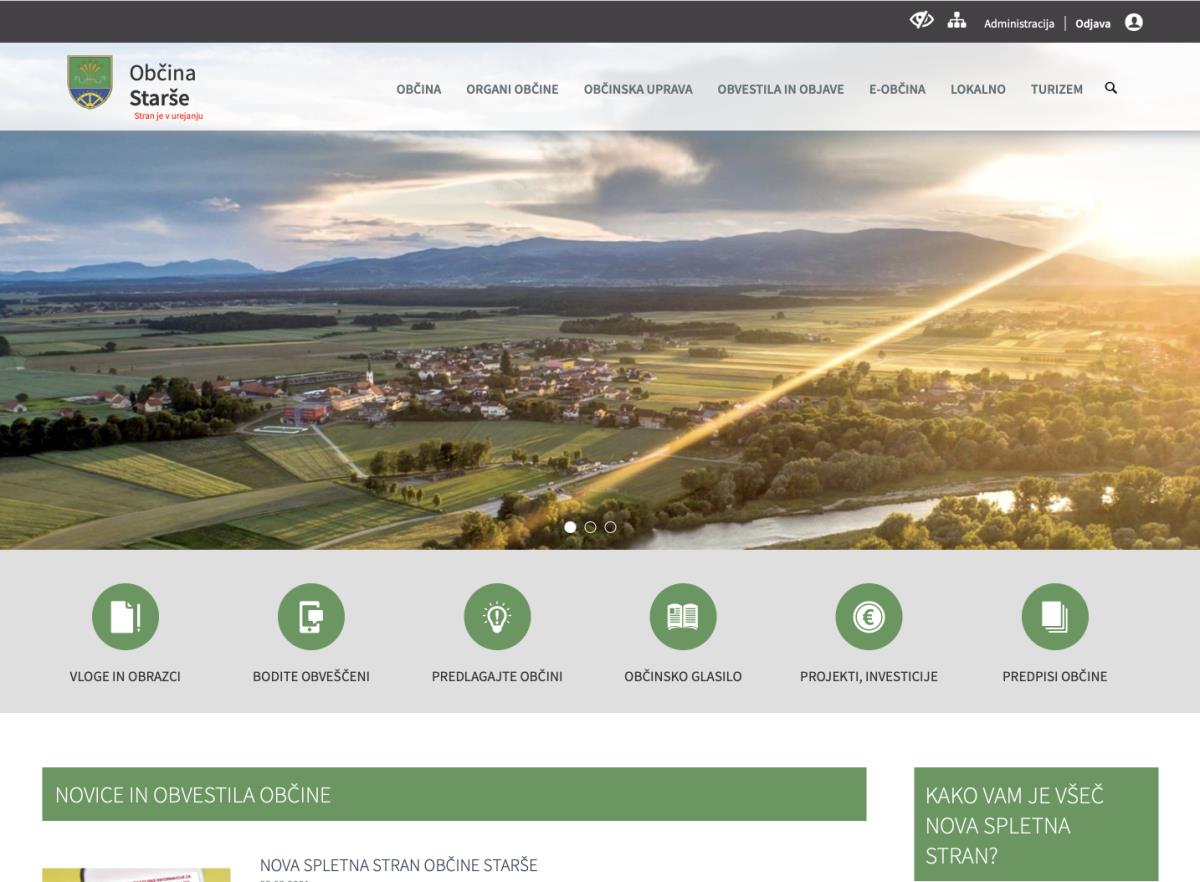The image size is (1200, 882).
Task: Select the third carousel slide dot
Action: click(610, 527)
